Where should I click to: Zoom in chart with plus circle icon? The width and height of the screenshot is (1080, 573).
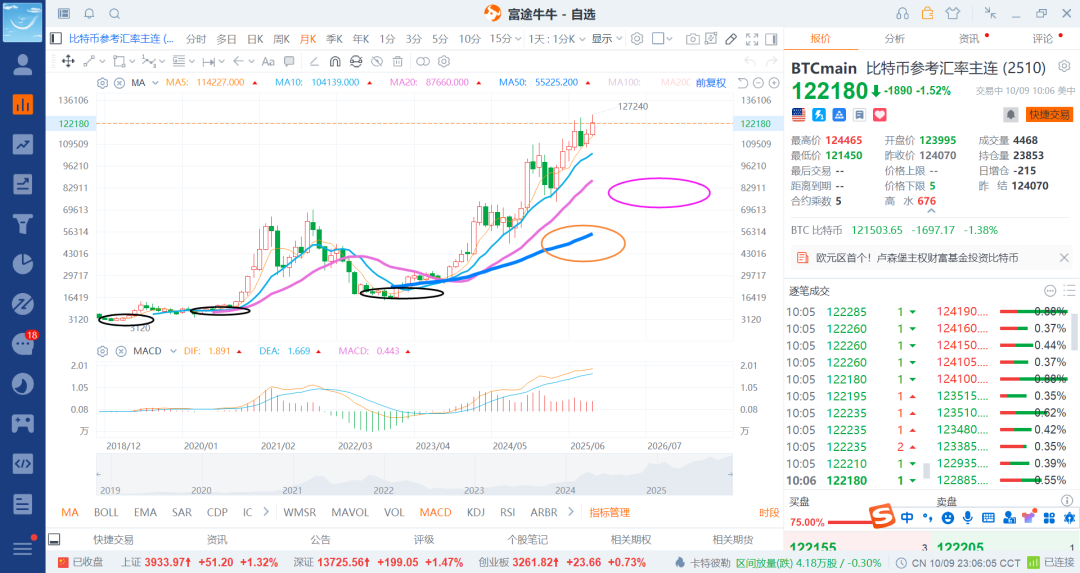(x=774, y=83)
